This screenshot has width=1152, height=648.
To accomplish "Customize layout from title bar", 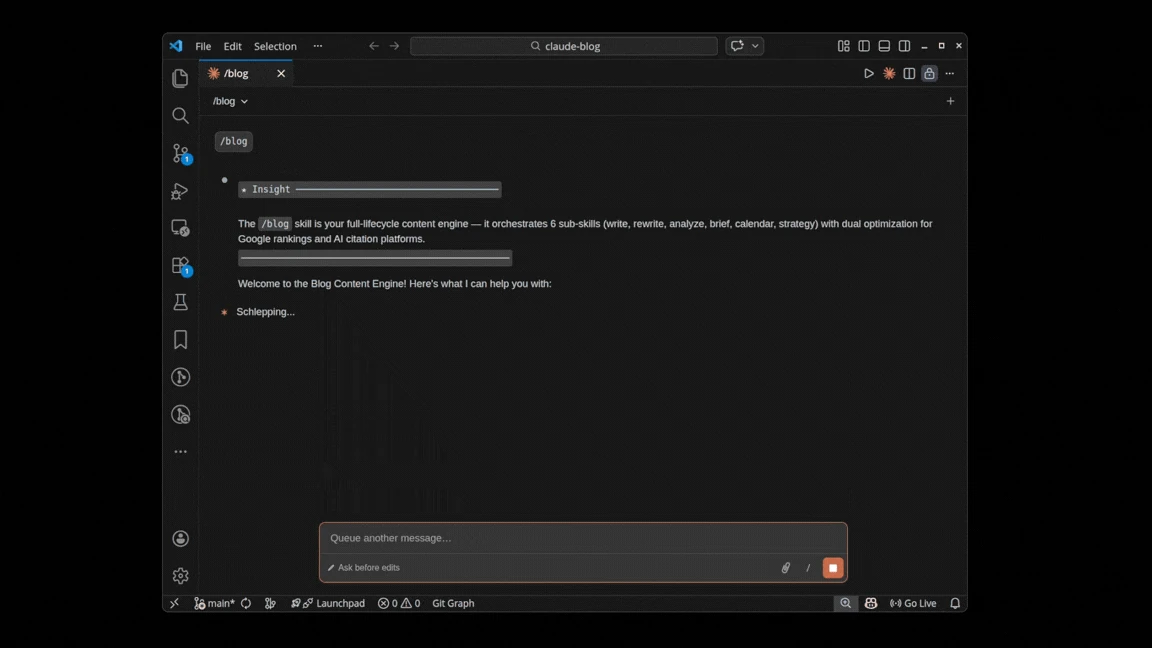I will 843,46.
